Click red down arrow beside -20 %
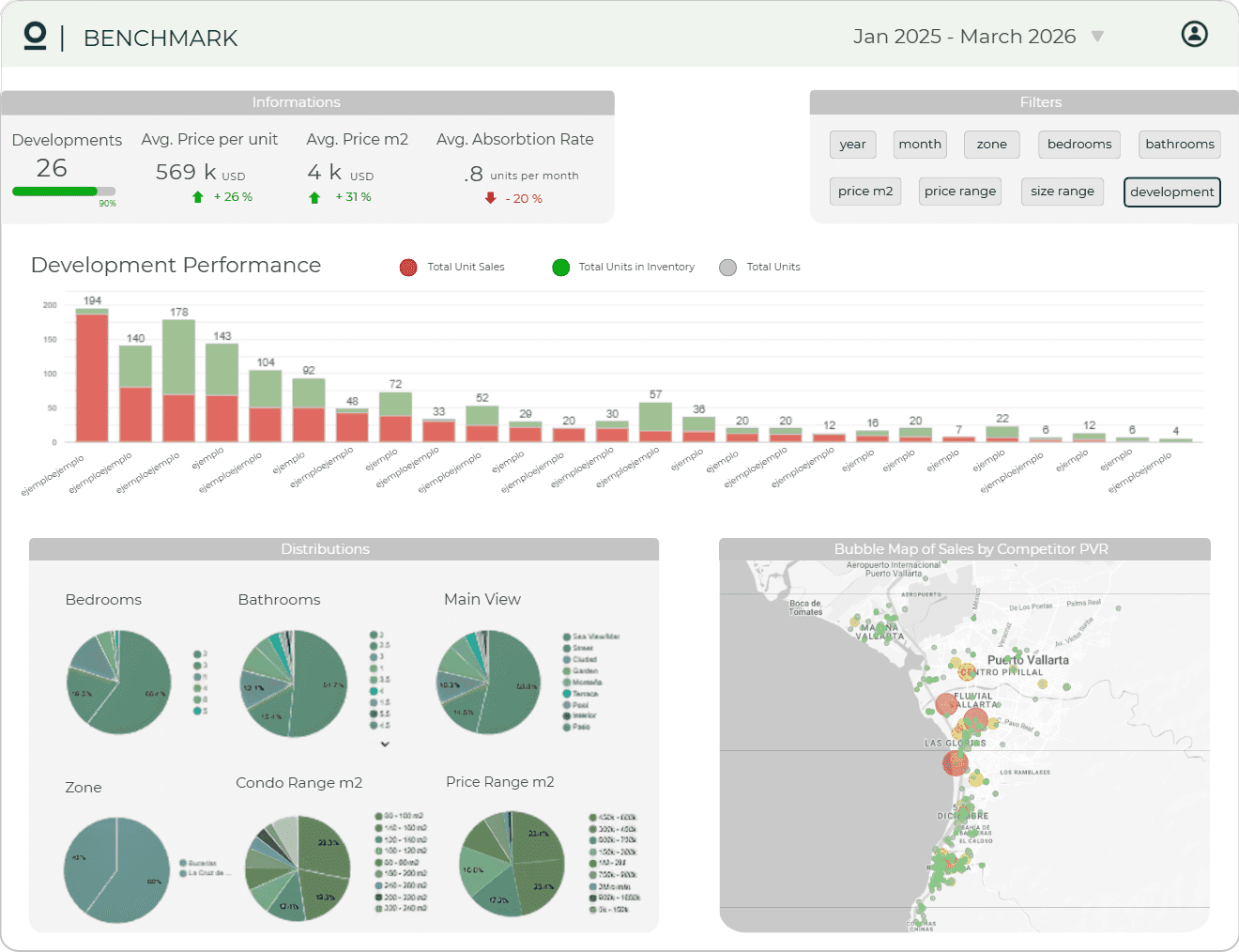This screenshot has height=952, width=1239. [490, 198]
